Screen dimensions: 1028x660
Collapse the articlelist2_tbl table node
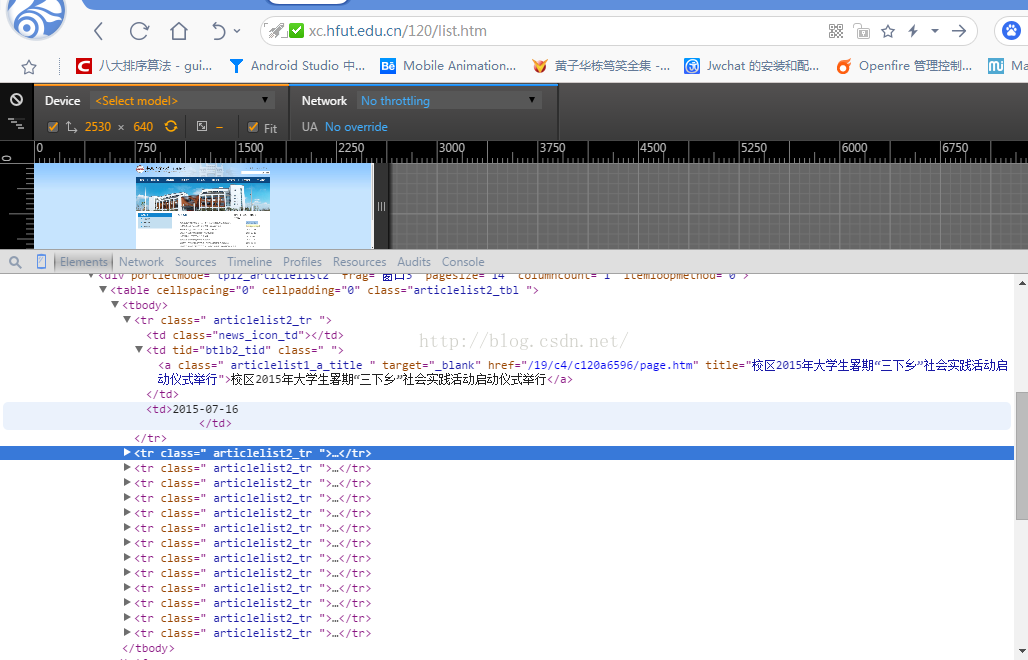pos(103,290)
